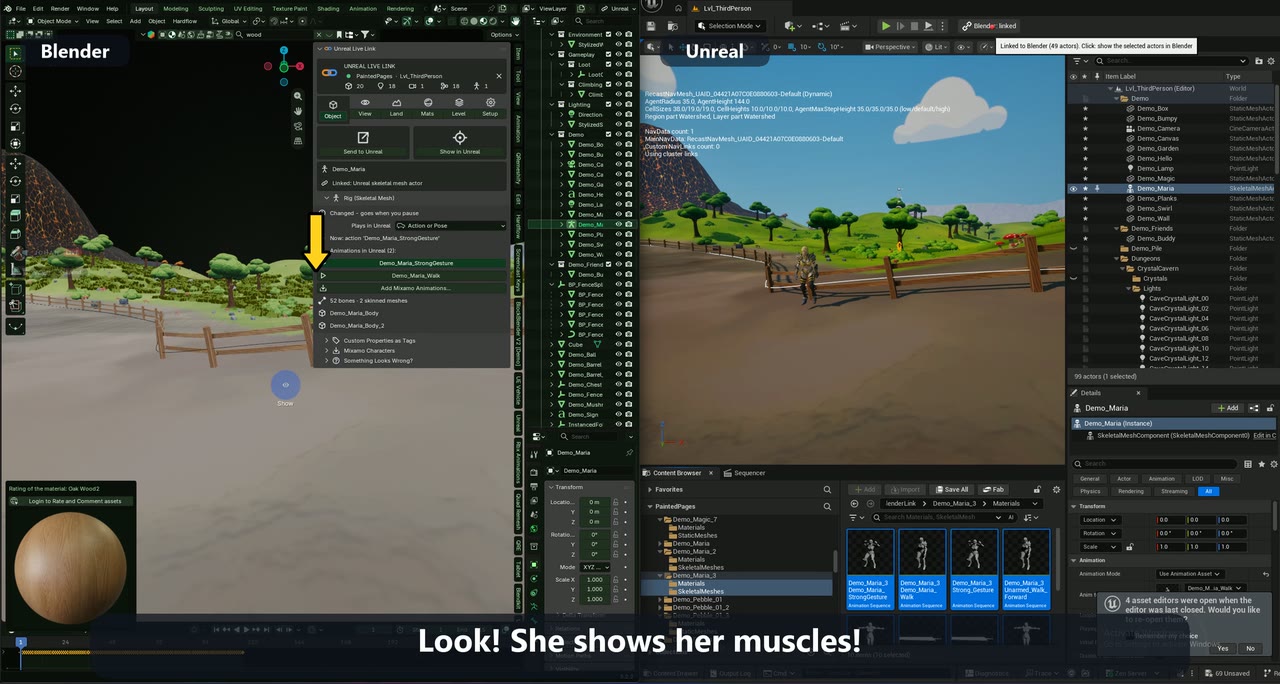The width and height of the screenshot is (1280, 684).
Task: Click the Send to Unreal button
Action: (x=363, y=142)
